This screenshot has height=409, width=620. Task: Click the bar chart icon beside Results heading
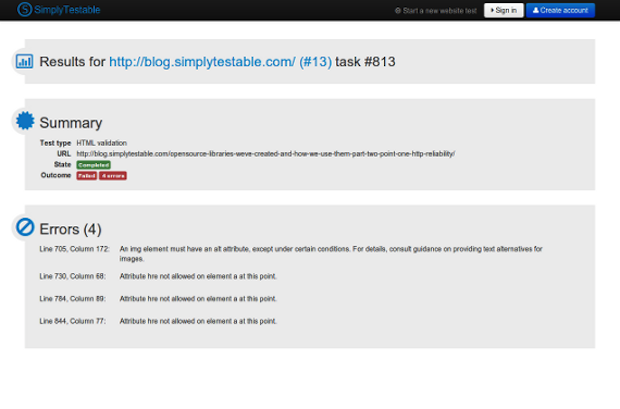pyautogui.click(x=25, y=61)
